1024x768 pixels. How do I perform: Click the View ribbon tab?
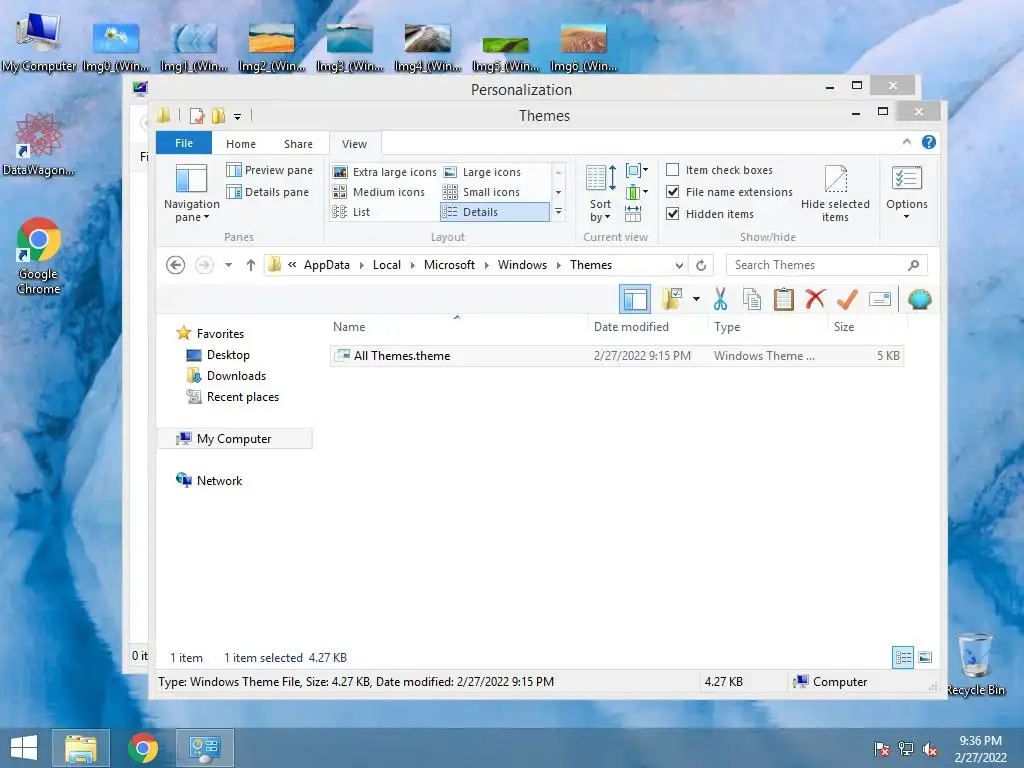[355, 144]
